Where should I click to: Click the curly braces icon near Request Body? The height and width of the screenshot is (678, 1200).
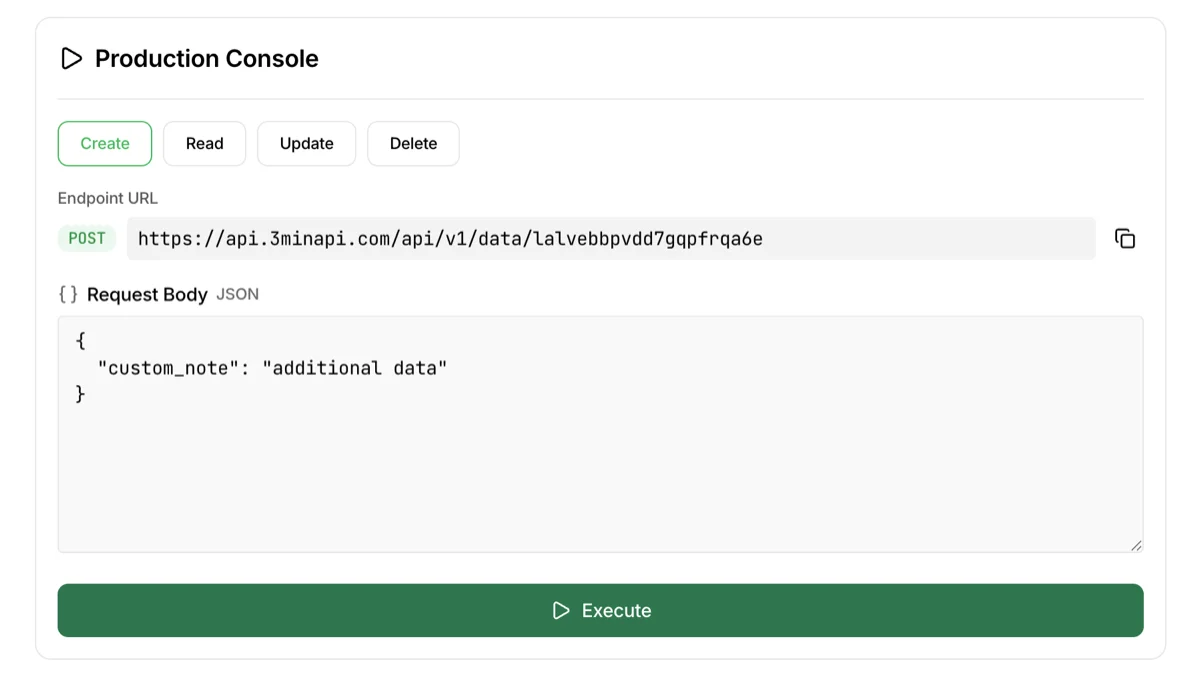(x=68, y=294)
